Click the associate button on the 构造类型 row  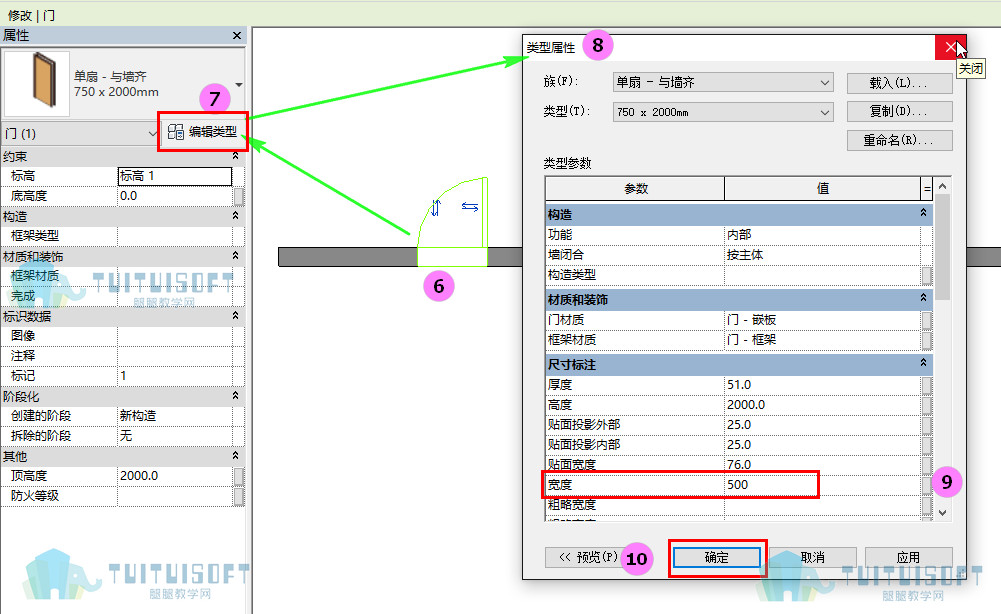click(x=926, y=275)
